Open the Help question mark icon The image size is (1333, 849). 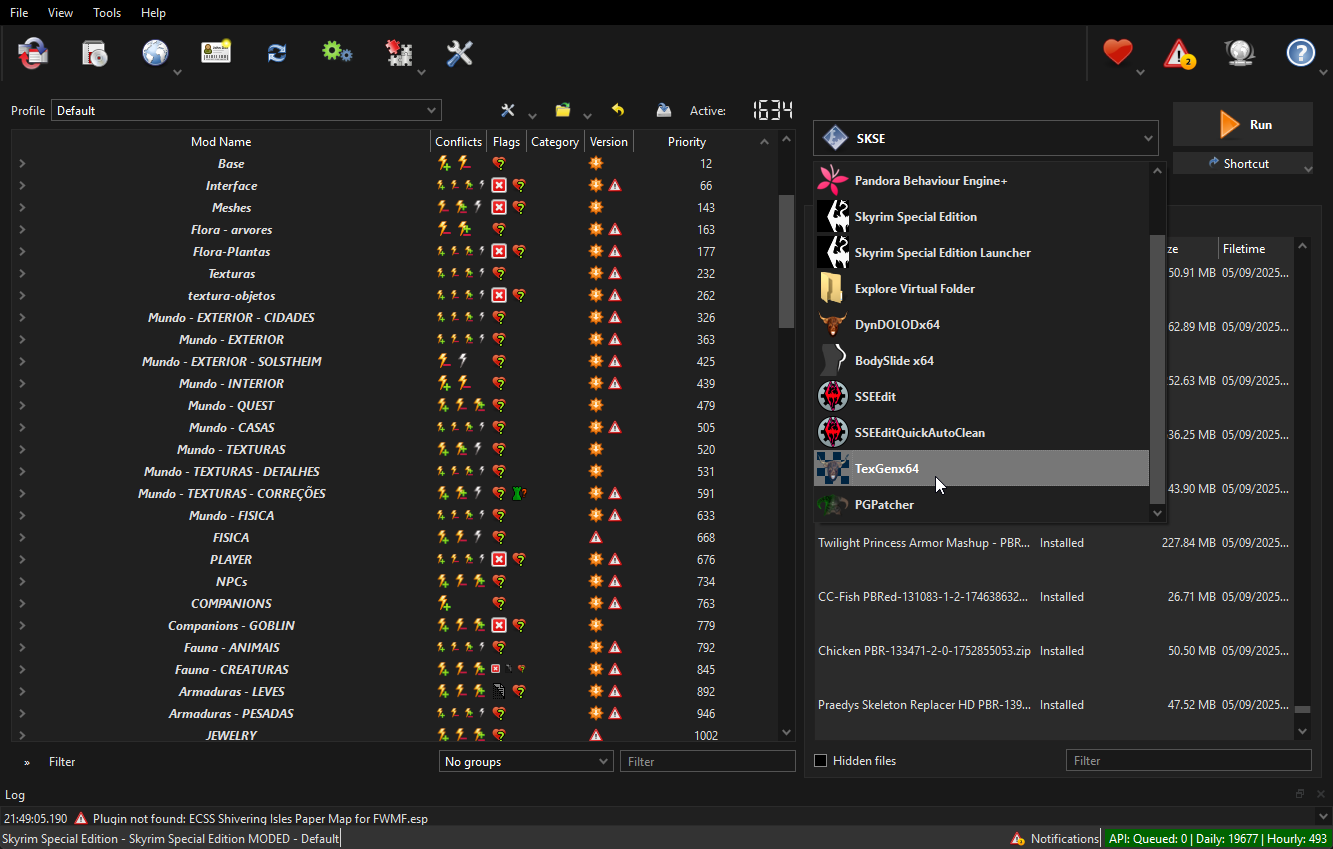pyautogui.click(x=1300, y=53)
